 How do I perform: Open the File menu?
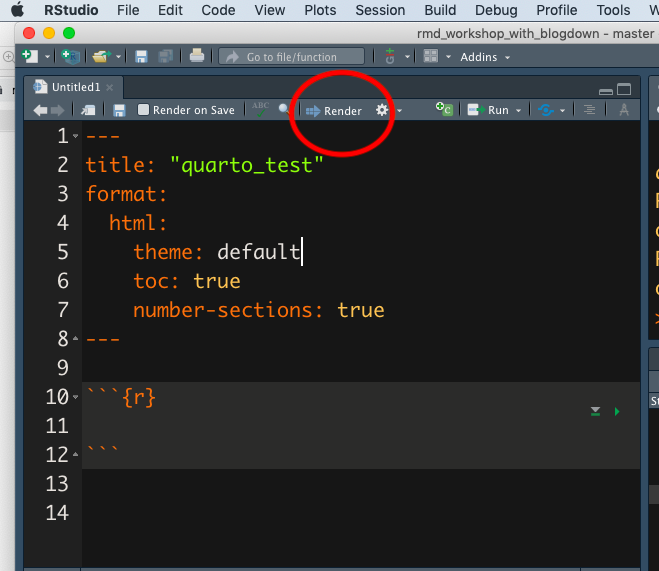point(128,10)
